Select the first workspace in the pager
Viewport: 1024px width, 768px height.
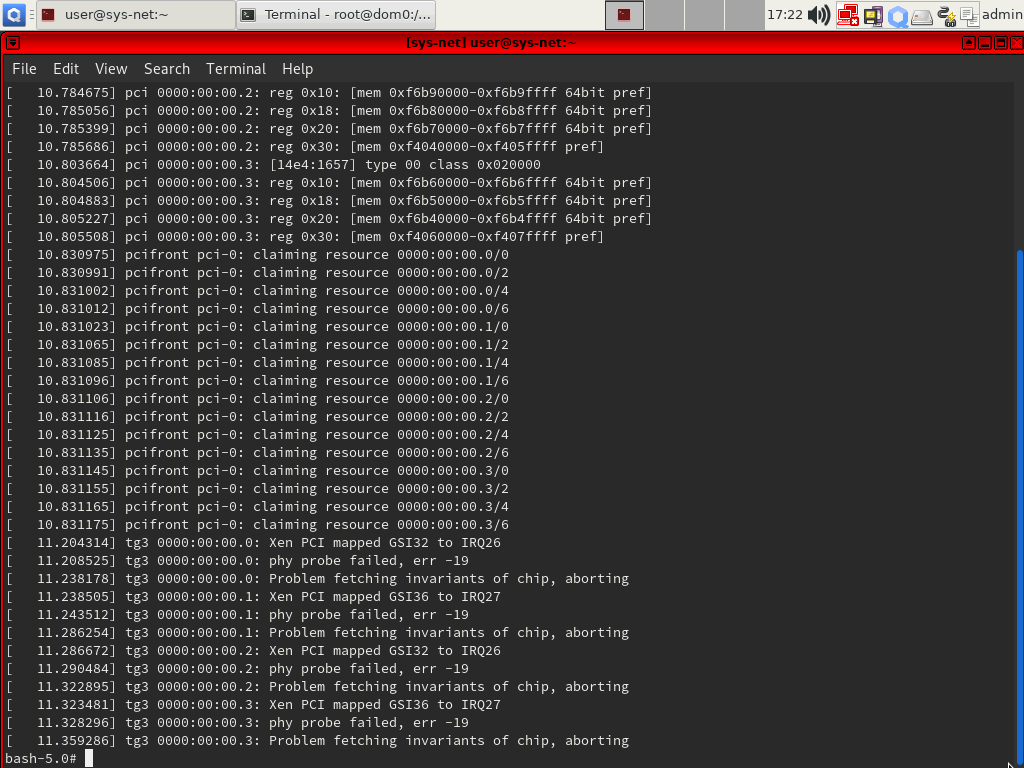pyautogui.click(x=625, y=15)
